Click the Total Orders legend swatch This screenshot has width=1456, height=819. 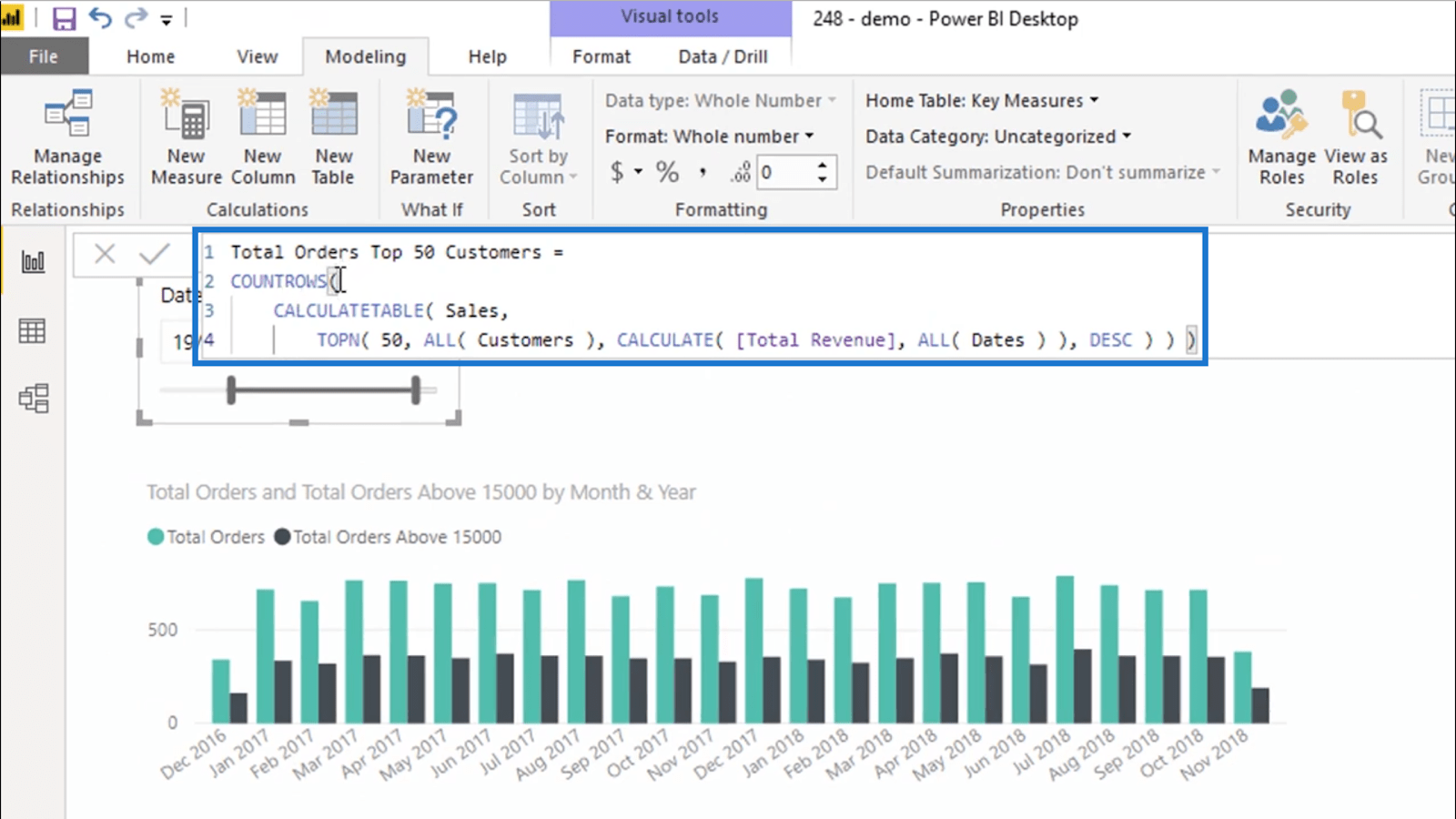pos(156,537)
